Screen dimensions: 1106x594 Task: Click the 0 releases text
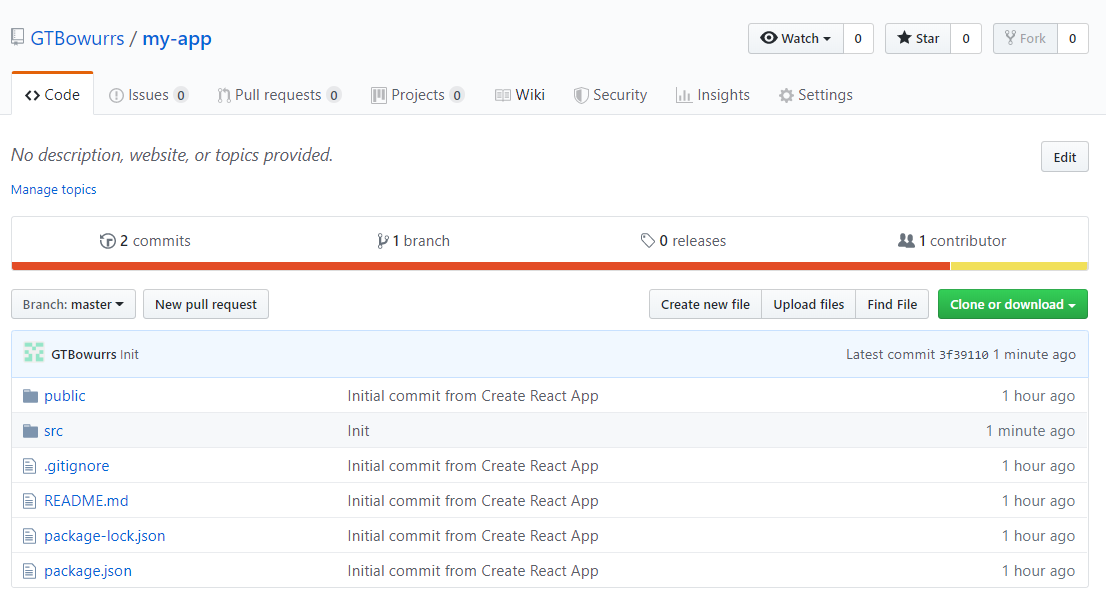point(693,241)
